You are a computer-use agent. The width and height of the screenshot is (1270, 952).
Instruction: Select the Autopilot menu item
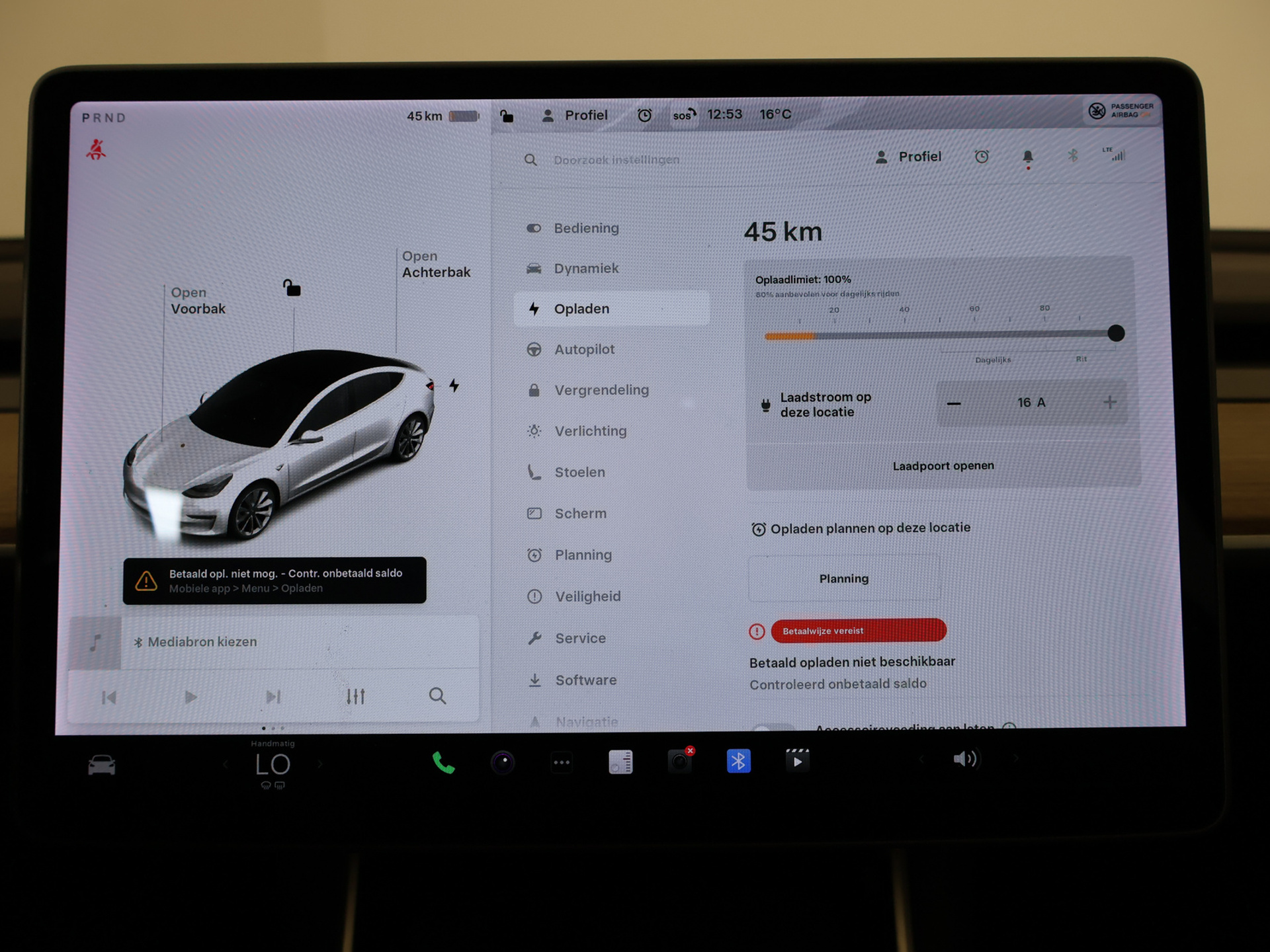[x=584, y=350]
